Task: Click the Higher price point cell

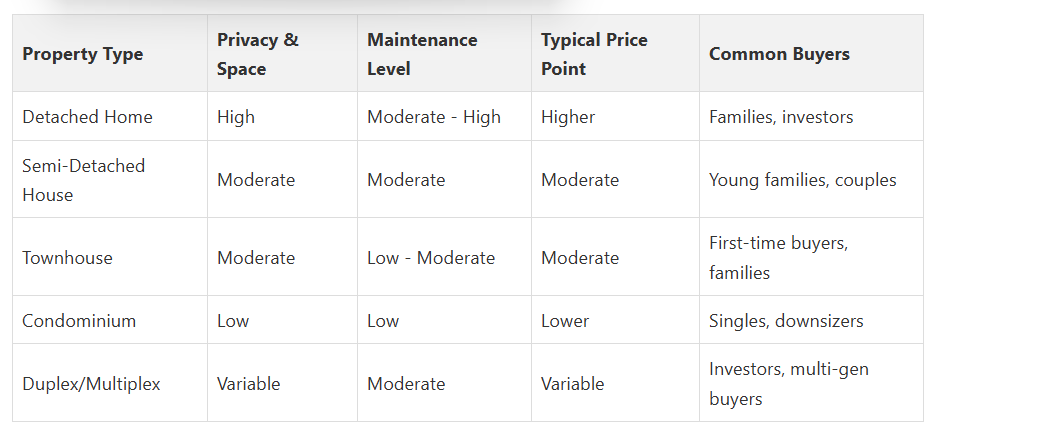Action: point(567,117)
